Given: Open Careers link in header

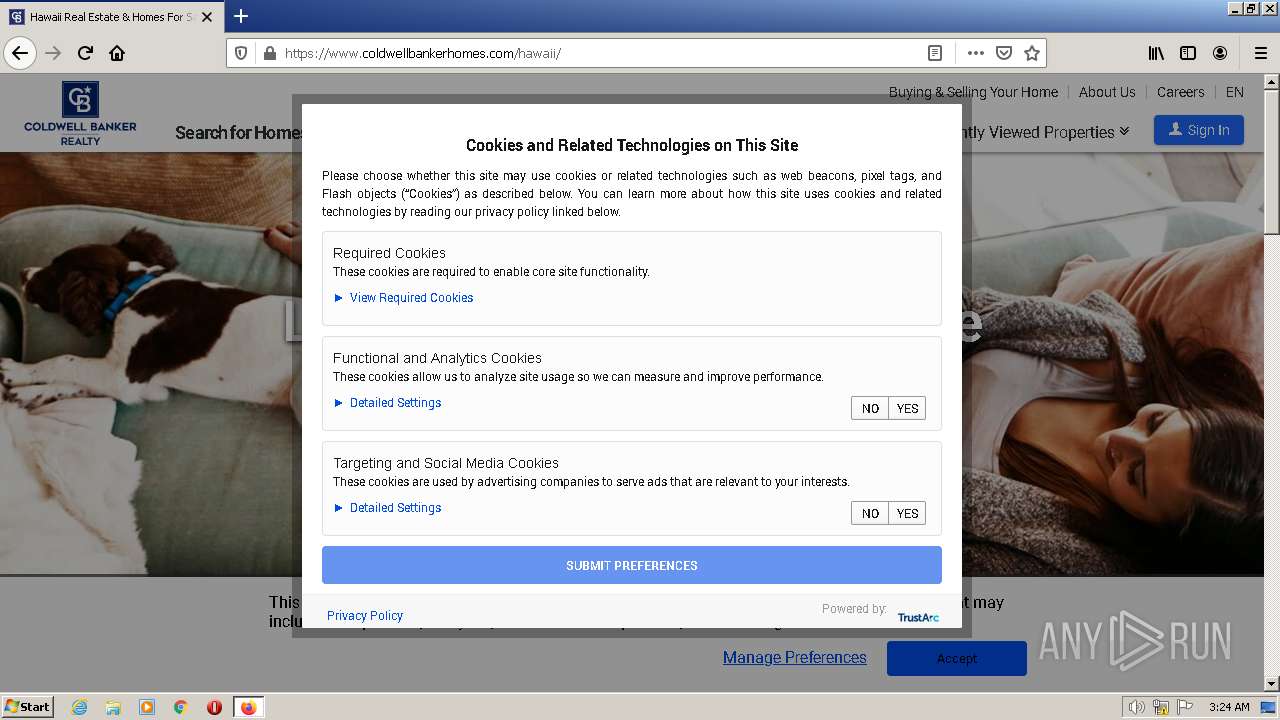Looking at the screenshot, I should (1180, 92).
